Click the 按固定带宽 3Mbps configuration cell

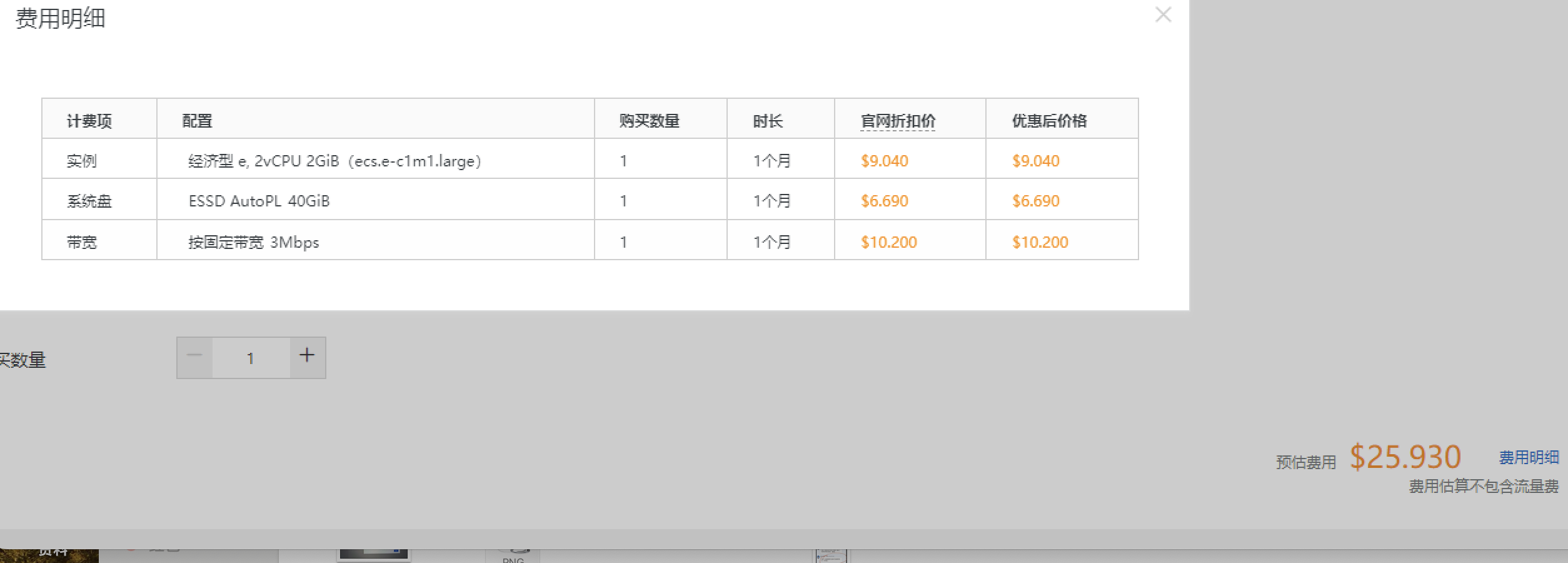[x=253, y=242]
